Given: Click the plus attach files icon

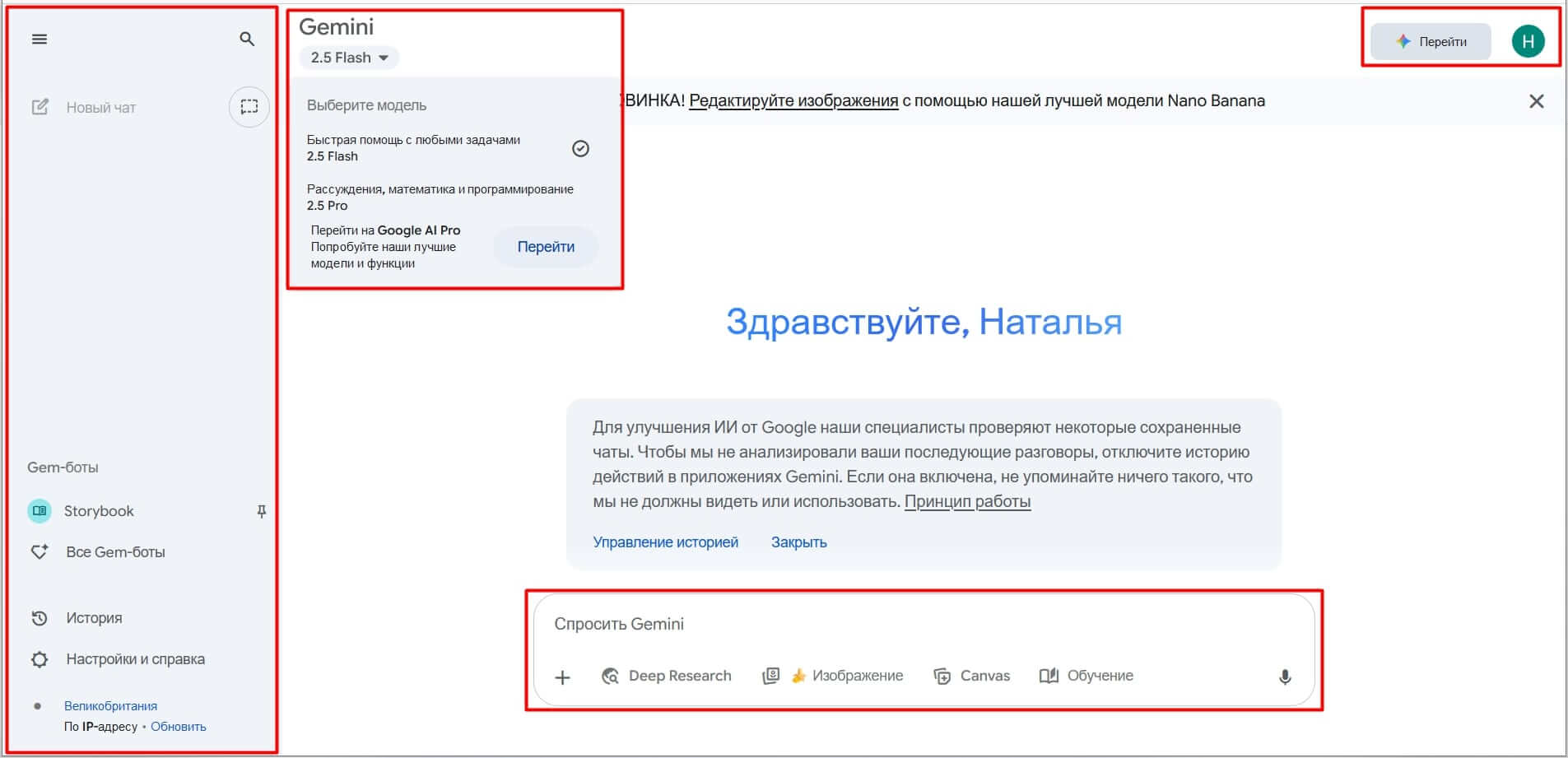Looking at the screenshot, I should [562, 677].
